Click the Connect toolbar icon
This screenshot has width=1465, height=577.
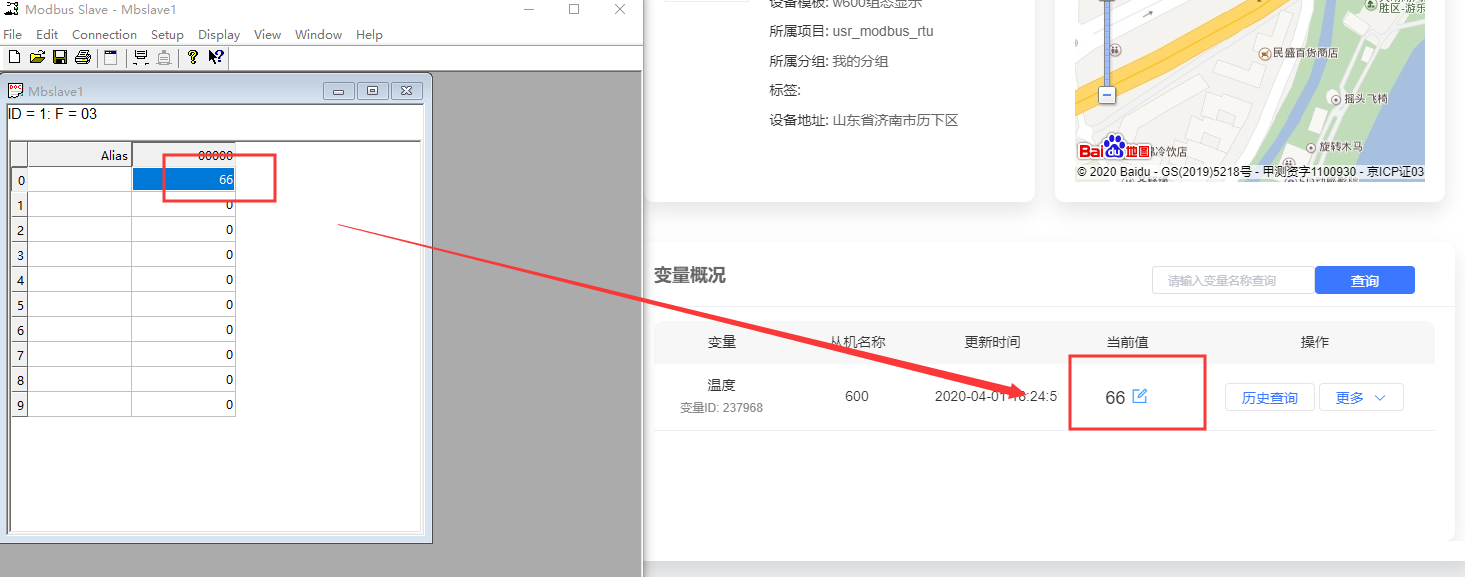(141, 58)
